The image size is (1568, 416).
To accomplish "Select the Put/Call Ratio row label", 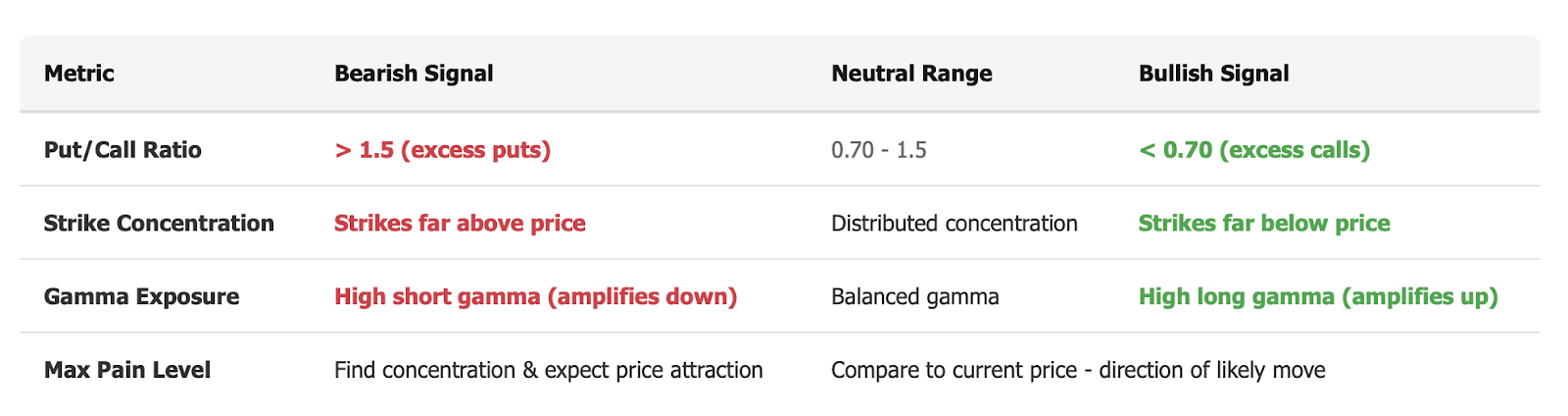I will (122, 150).
